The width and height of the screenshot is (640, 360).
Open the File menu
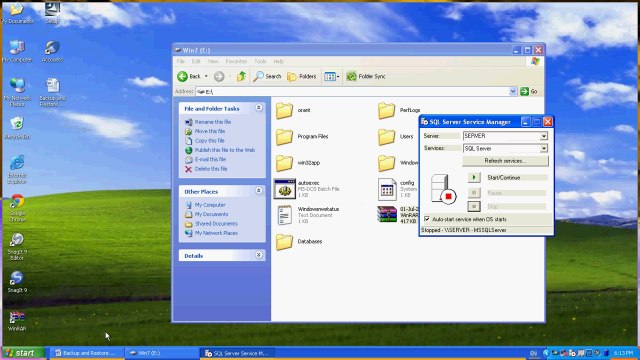181,61
